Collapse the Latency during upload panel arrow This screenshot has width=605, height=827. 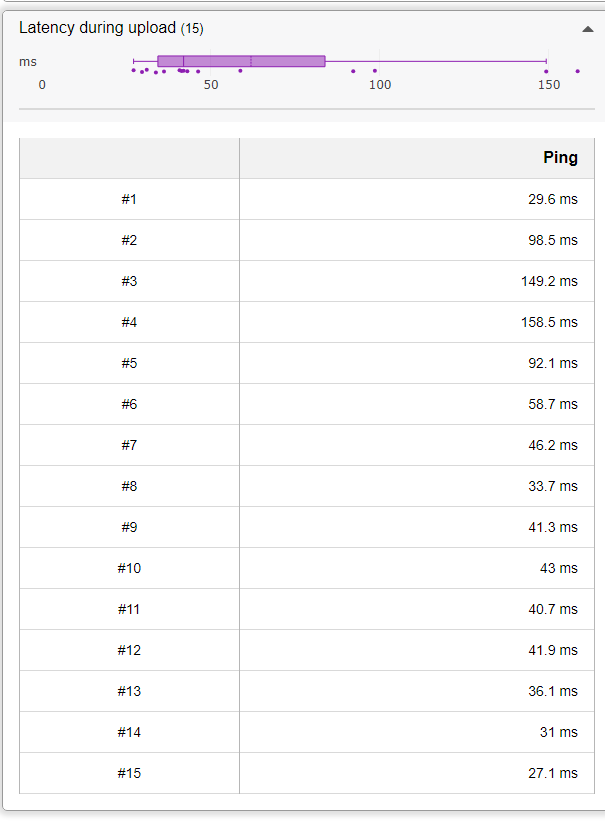587,29
